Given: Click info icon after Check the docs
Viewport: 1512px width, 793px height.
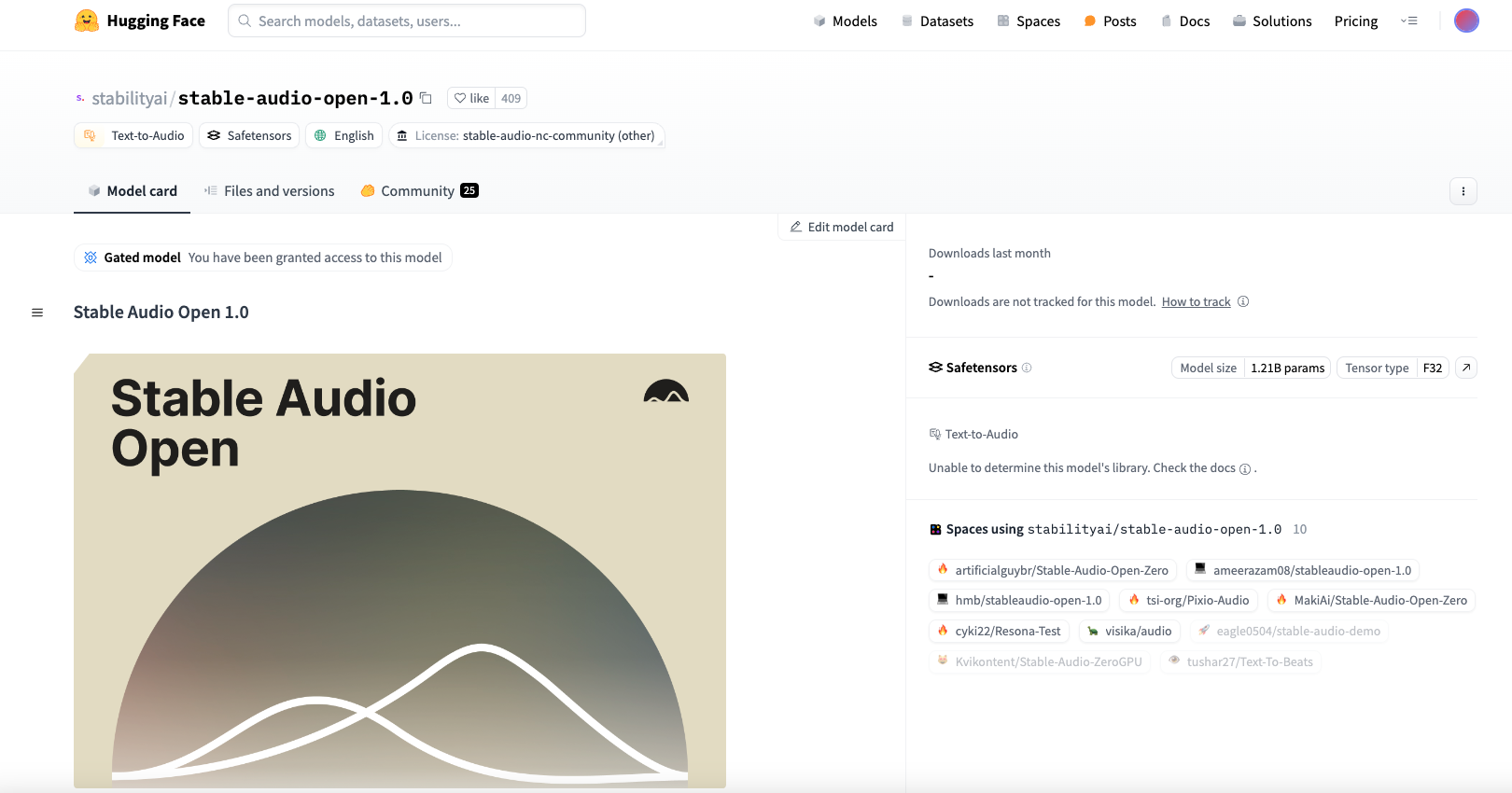Looking at the screenshot, I should [1245, 469].
